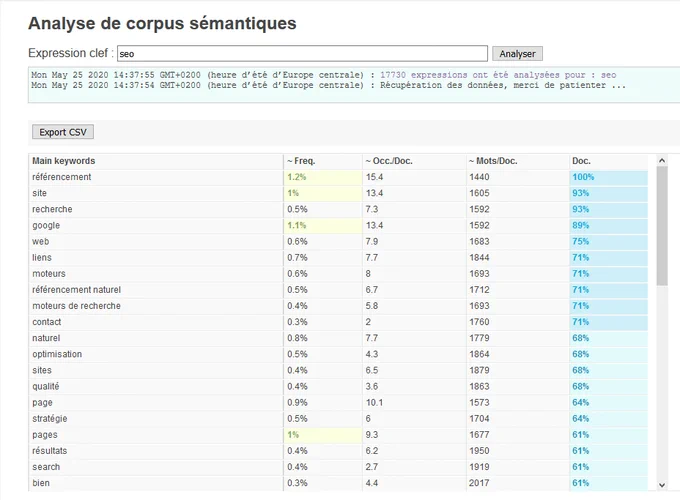Image resolution: width=680 pixels, height=500 pixels.
Task: Click the 1.2% frequency cell
Action: [323, 177]
